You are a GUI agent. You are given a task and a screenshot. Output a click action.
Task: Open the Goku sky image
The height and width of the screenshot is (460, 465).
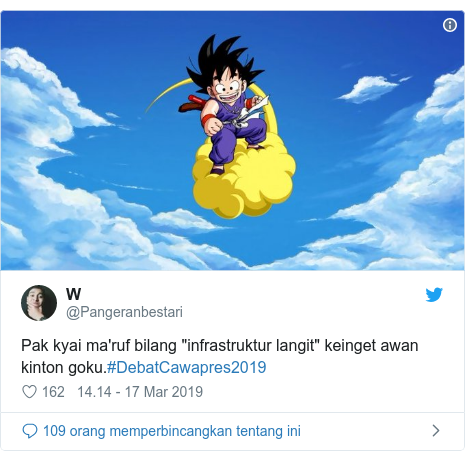232,140
